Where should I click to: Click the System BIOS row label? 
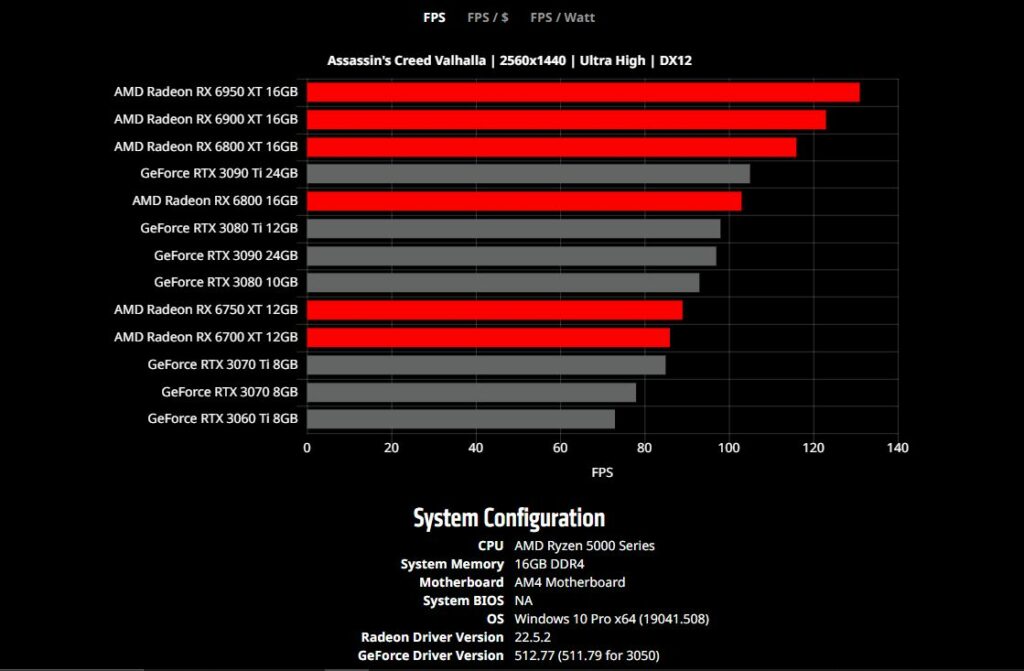point(463,601)
